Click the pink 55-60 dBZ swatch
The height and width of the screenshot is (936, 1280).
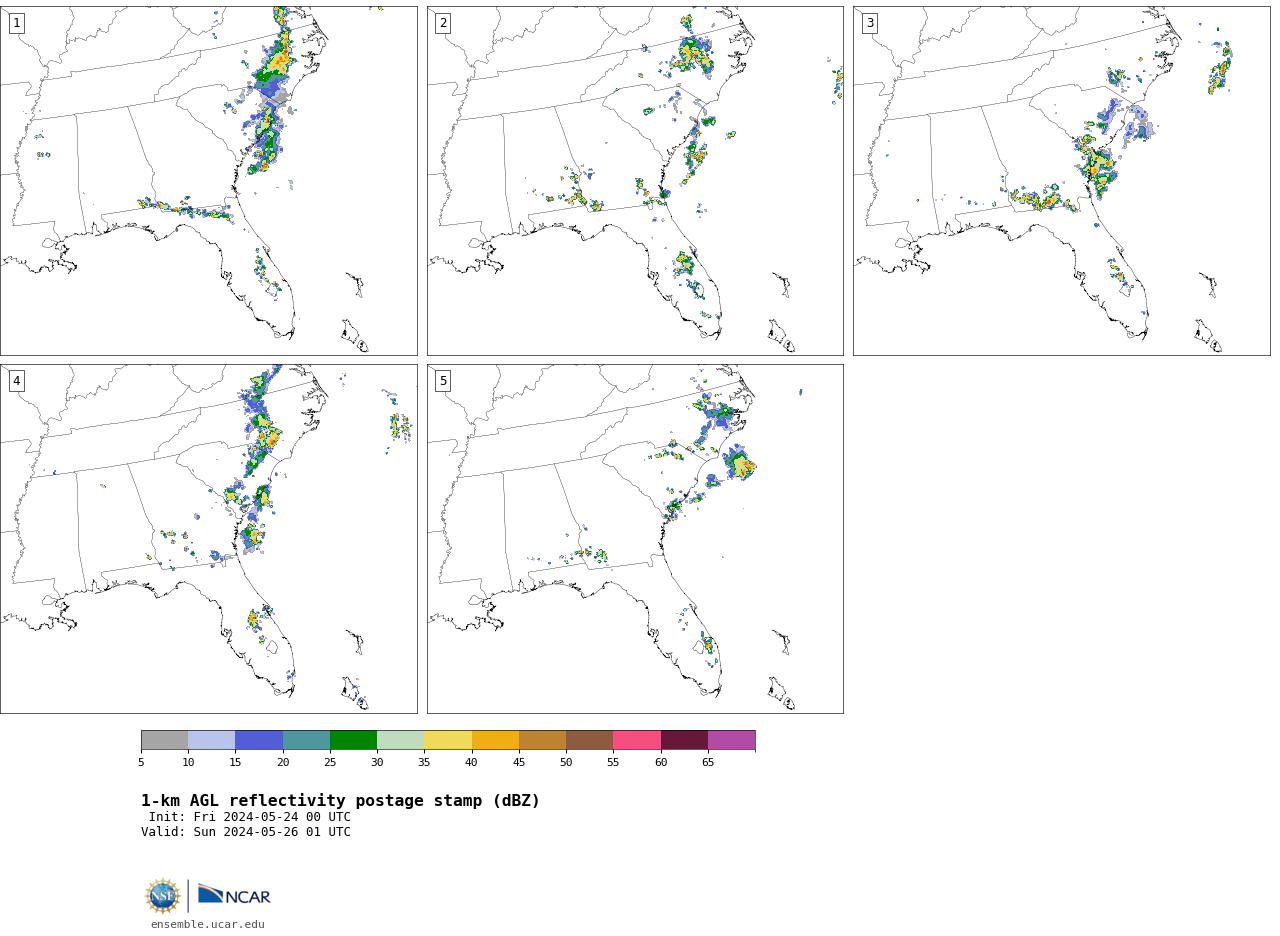point(637,740)
